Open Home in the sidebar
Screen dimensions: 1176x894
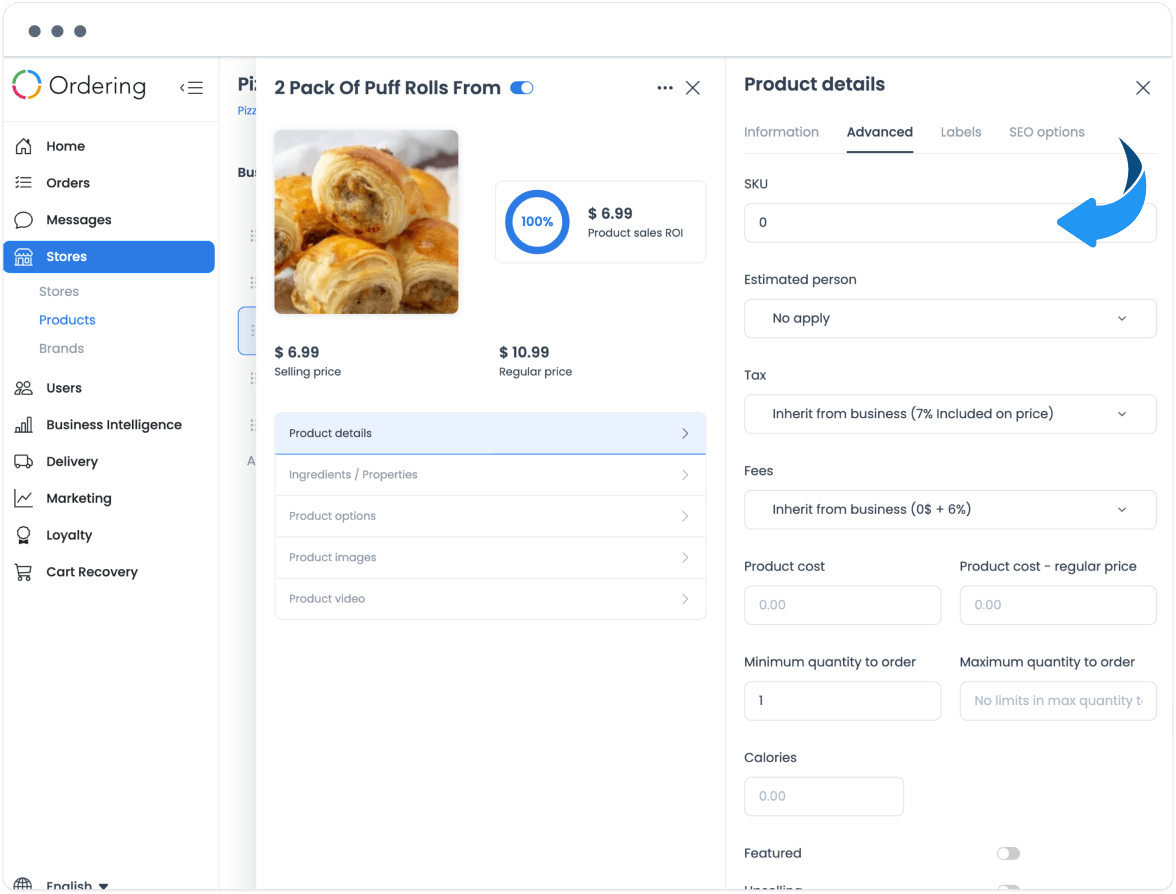click(65, 146)
